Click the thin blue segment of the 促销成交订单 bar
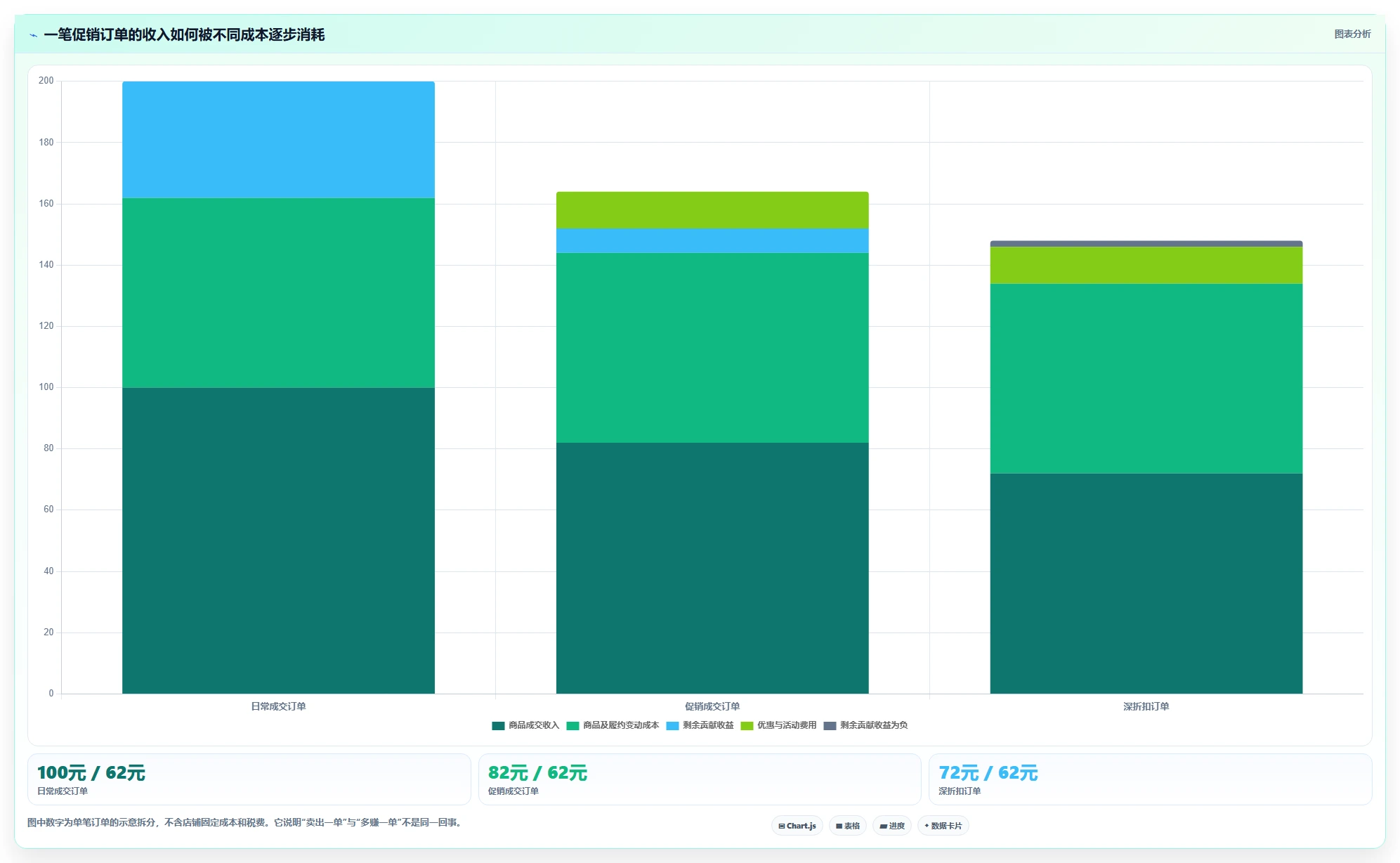Image resolution: width=1400 pixels, height=863 pixels. click(x=712, y=240)
